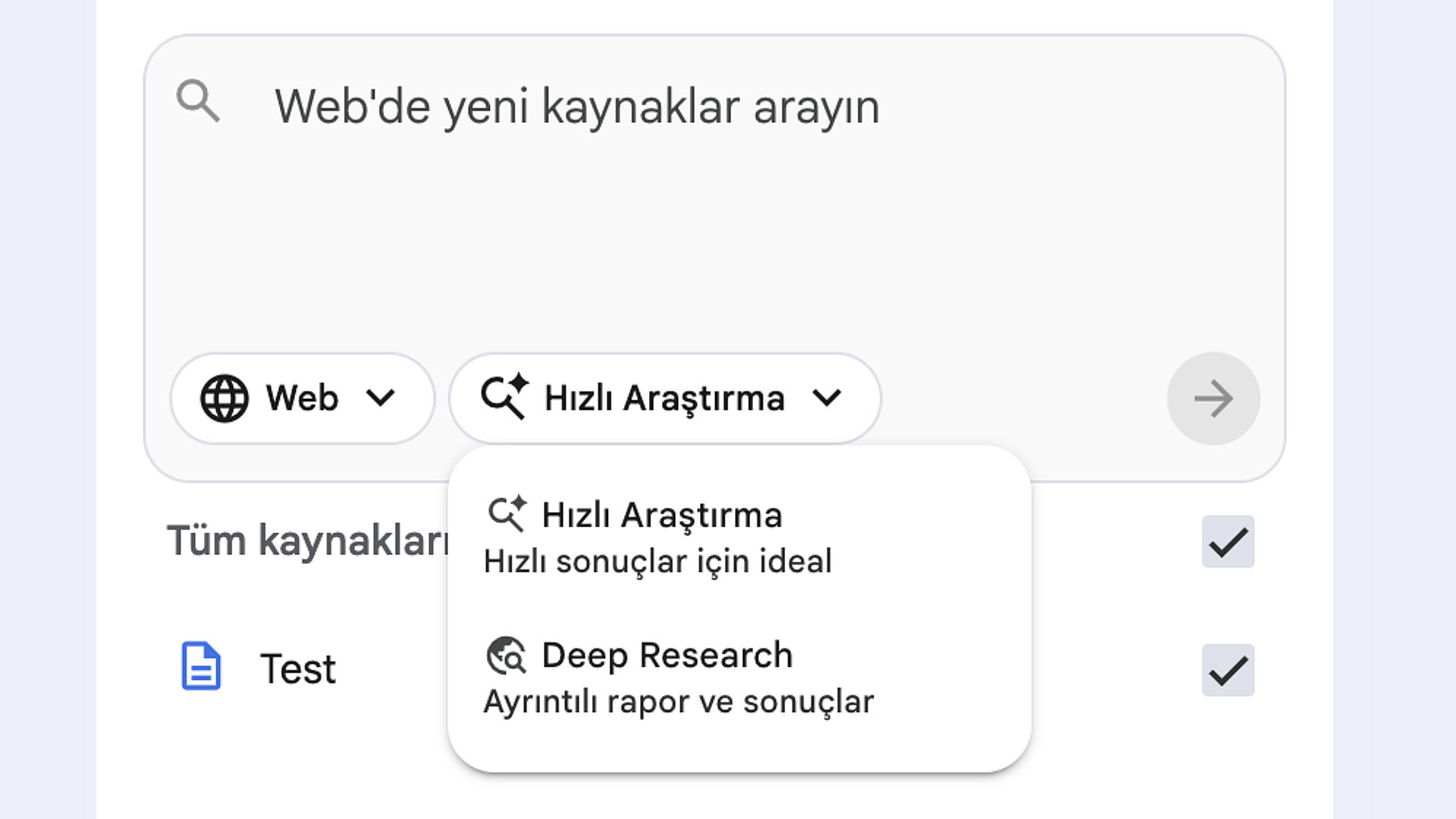Click the sparkle search icon on research button
This screenshot has width=1456, height=819.
pos(504,397)
